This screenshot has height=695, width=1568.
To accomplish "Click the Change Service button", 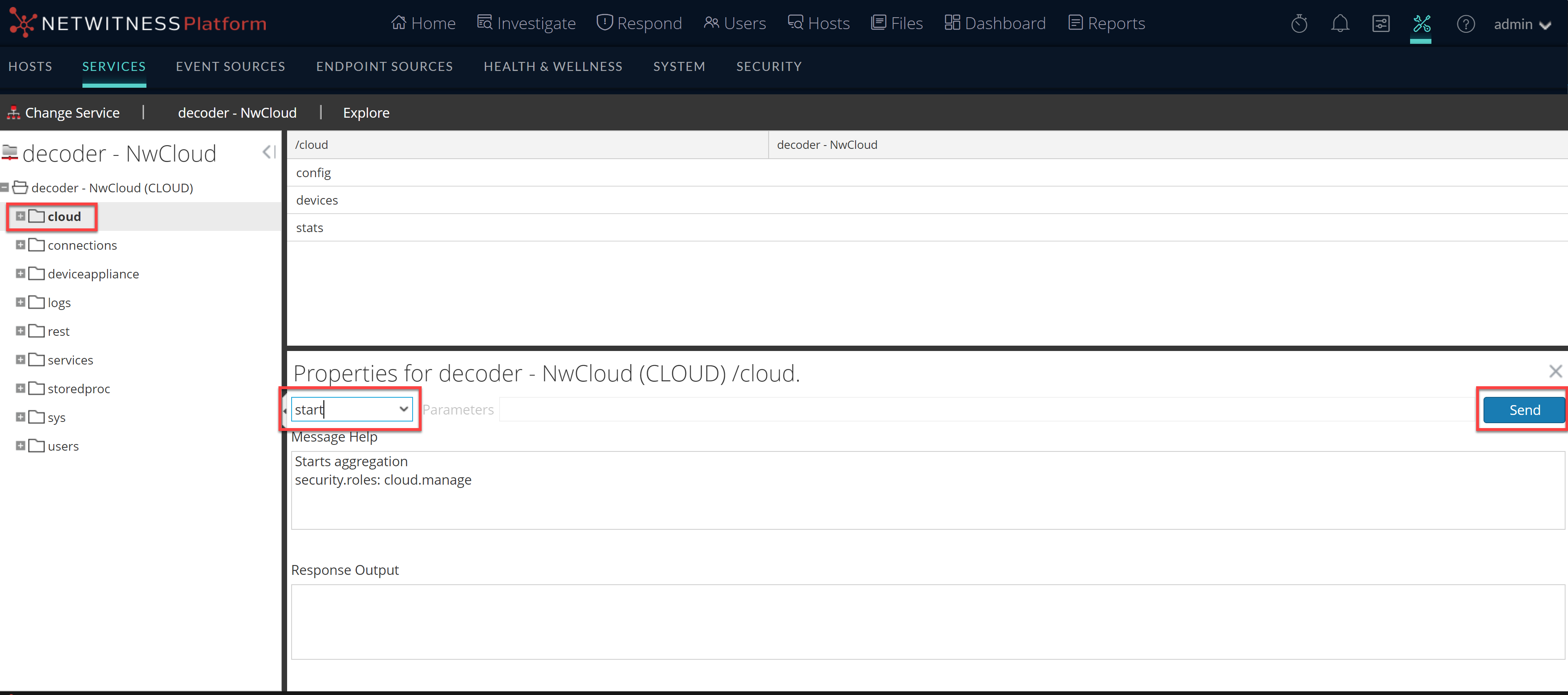I will (x=64, y=112).
